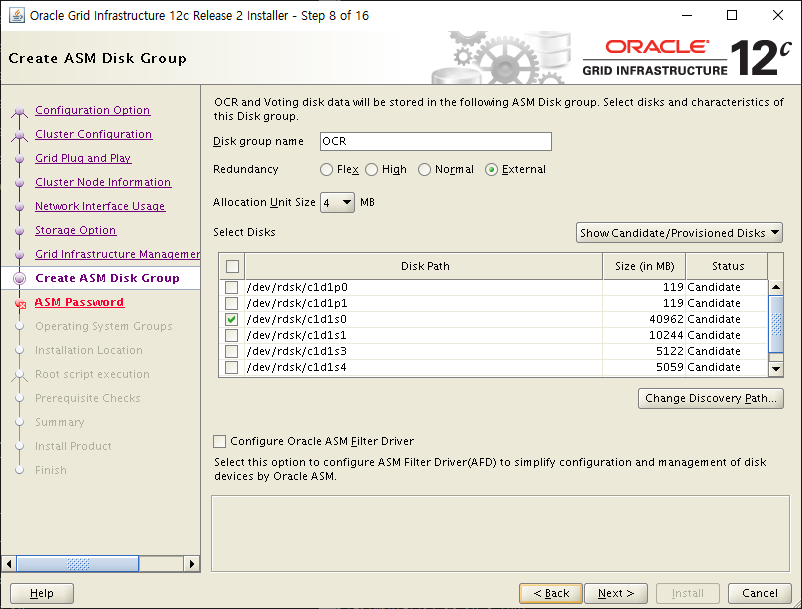
Task: Check the /dev/rdsk/c1d1p0 disk
Action: click(x=232, y=287)
